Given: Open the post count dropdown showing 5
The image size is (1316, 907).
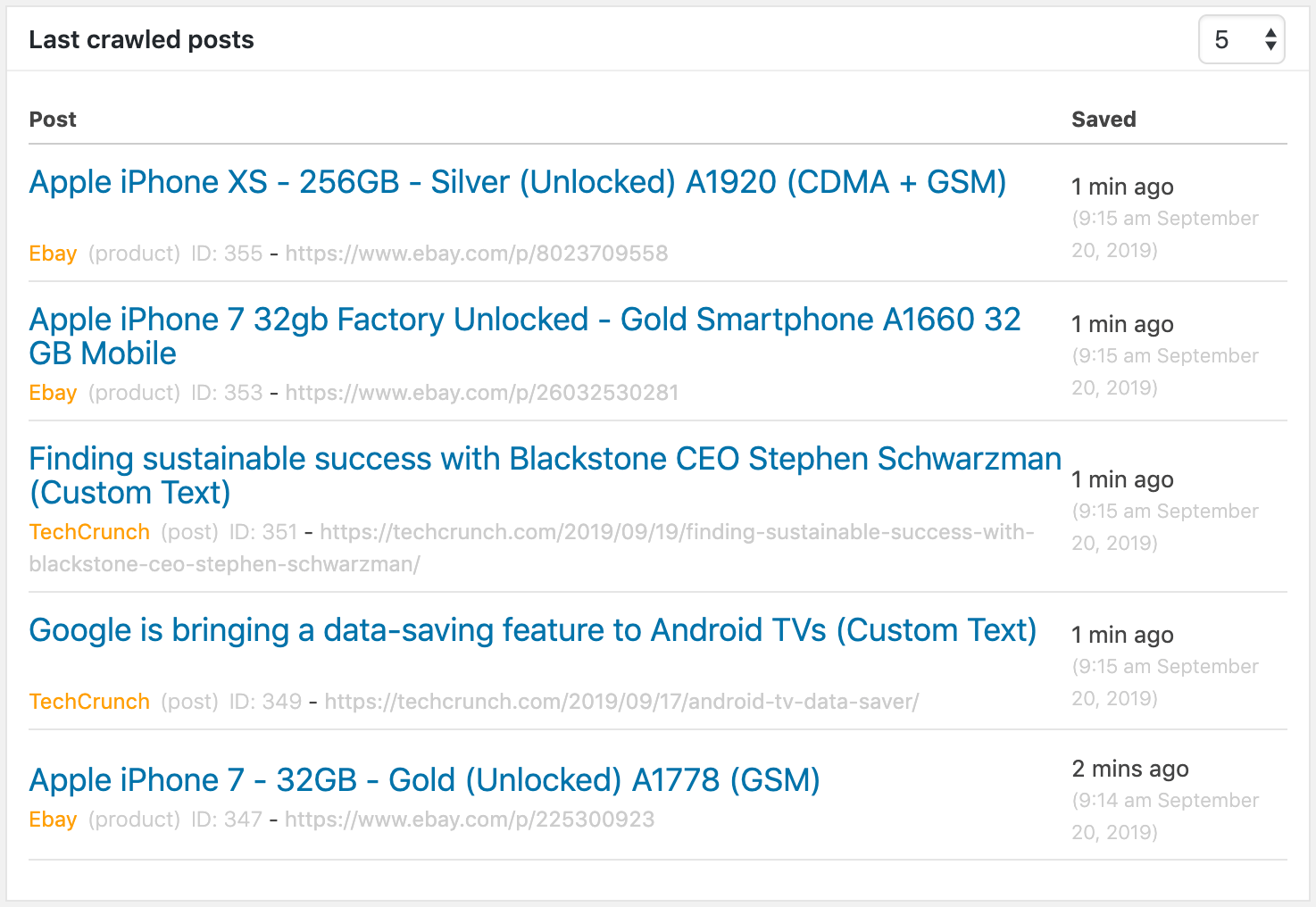Looking at the screenshot, I should (x=1241, y=40).
